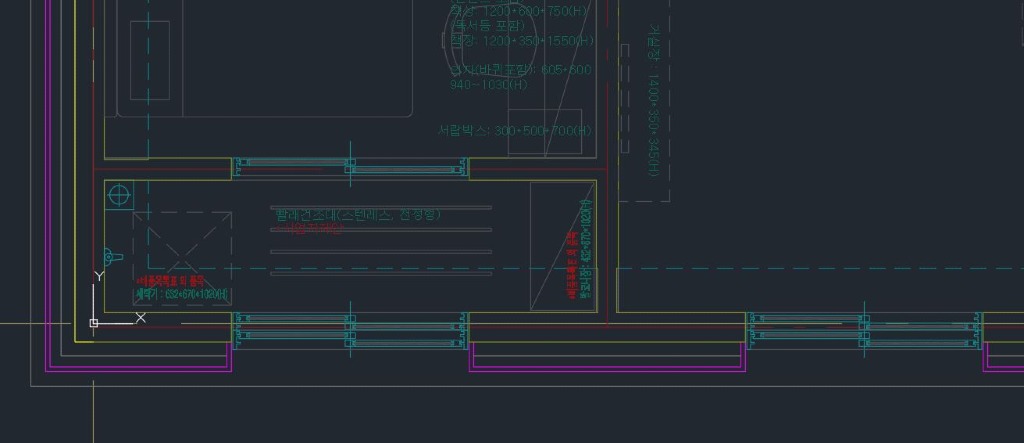Click the circular floor drain symbol
Image resolution: width=1024 pixels, height=443 pixels.
119,195
